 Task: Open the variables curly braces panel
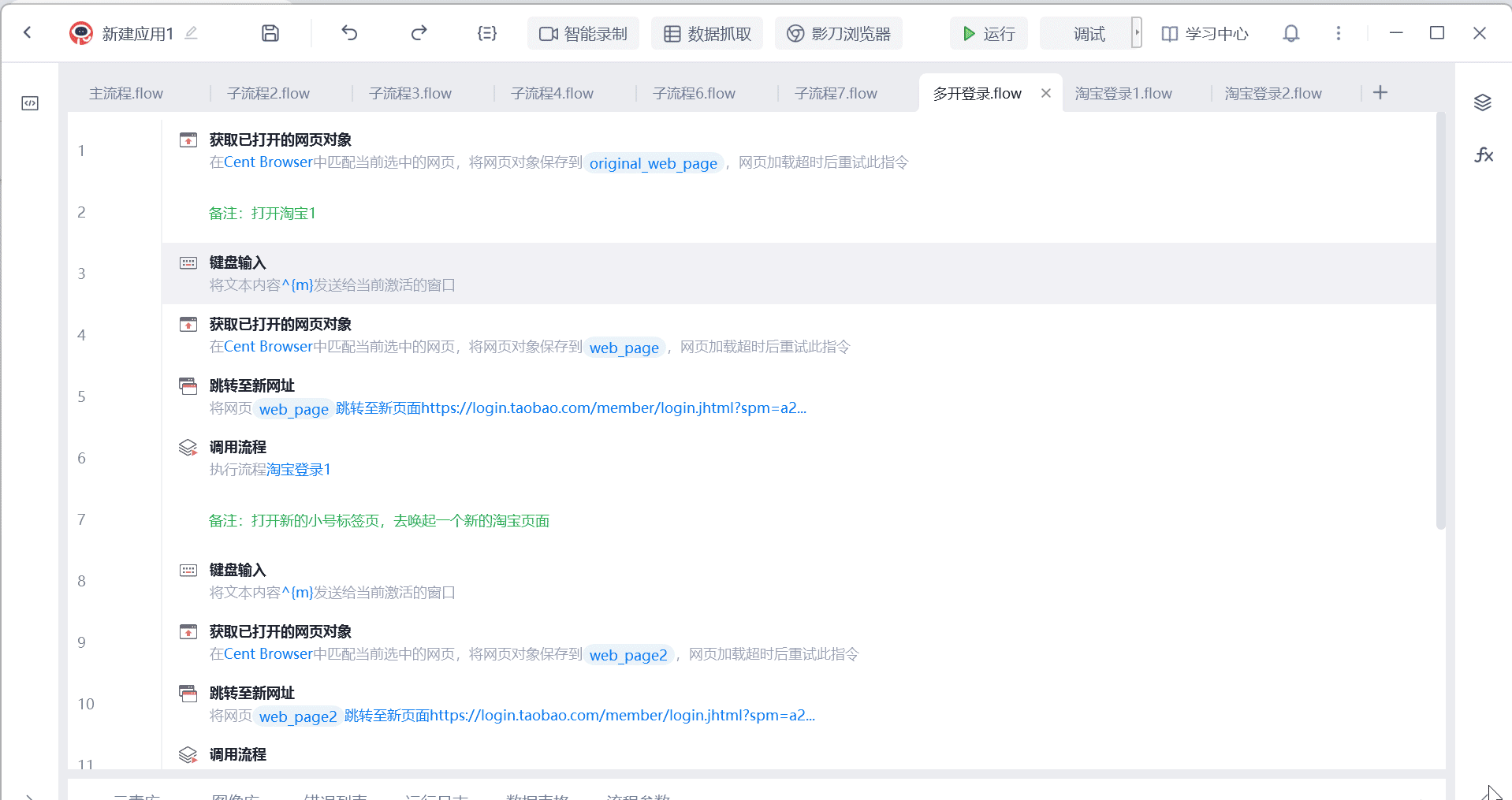487,33
